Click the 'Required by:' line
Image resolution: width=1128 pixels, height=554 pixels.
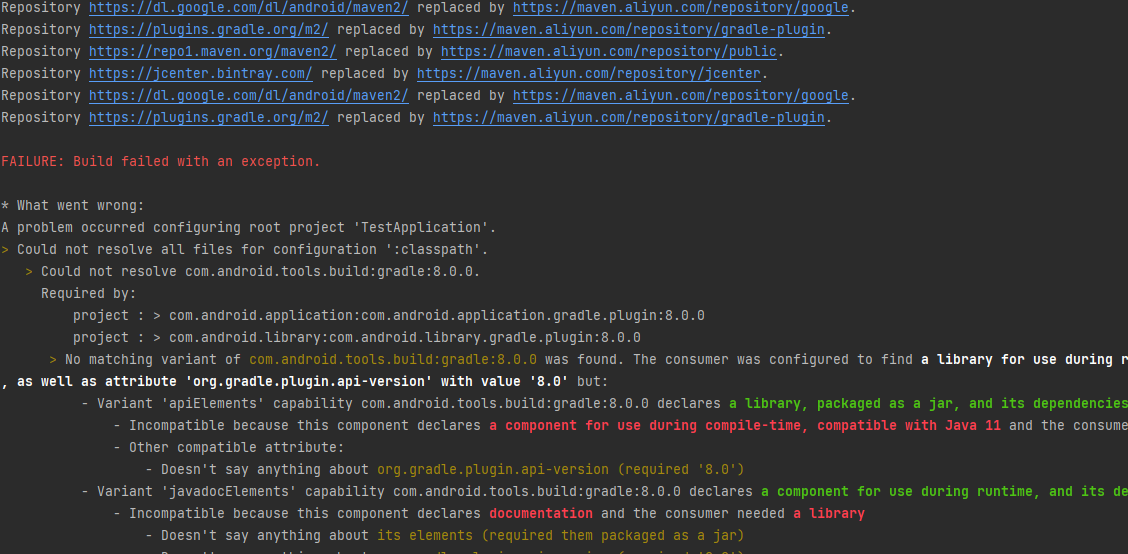click(x=88, y=293)
